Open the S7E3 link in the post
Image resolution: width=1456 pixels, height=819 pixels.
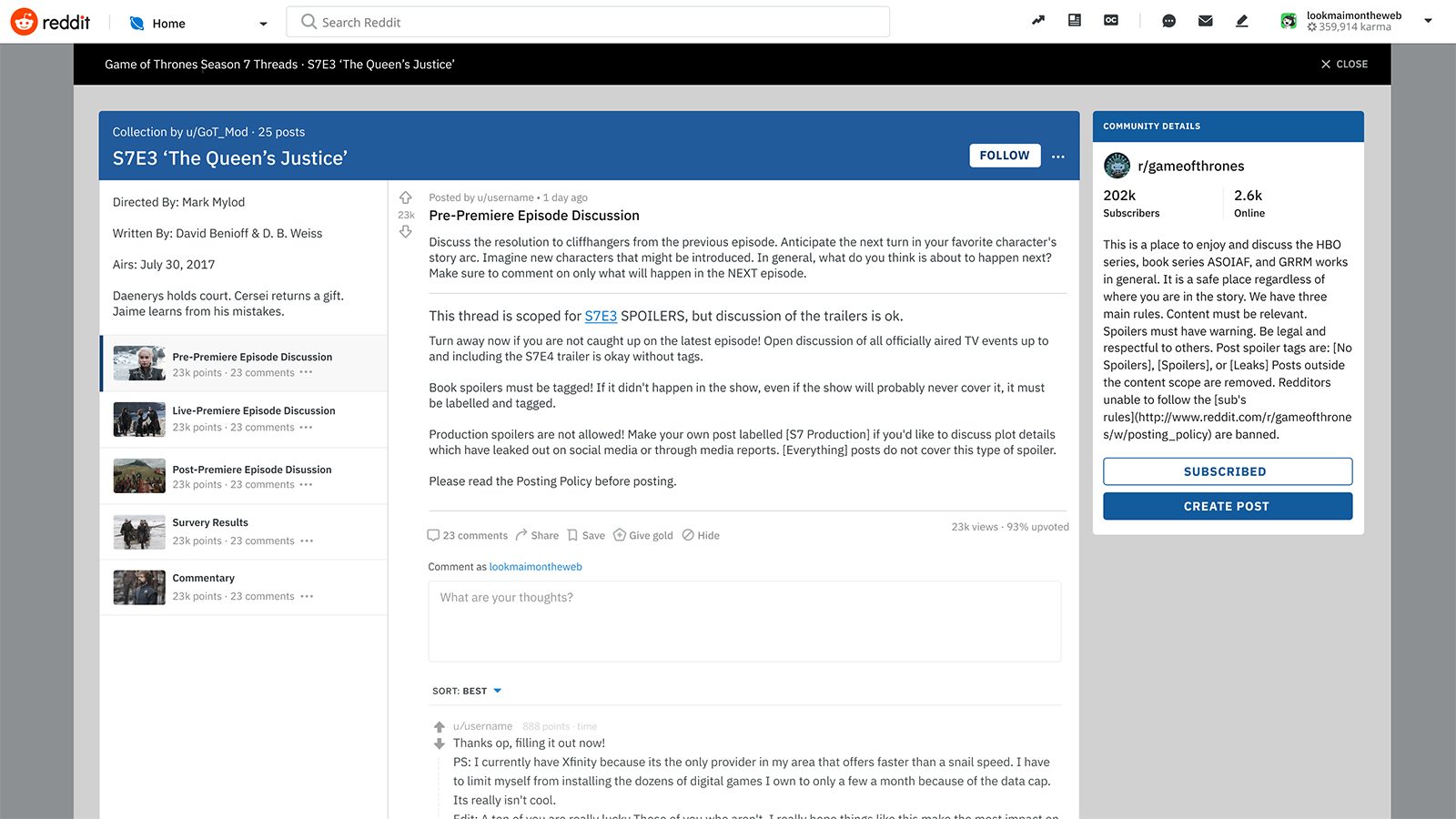tap(601, 316)
